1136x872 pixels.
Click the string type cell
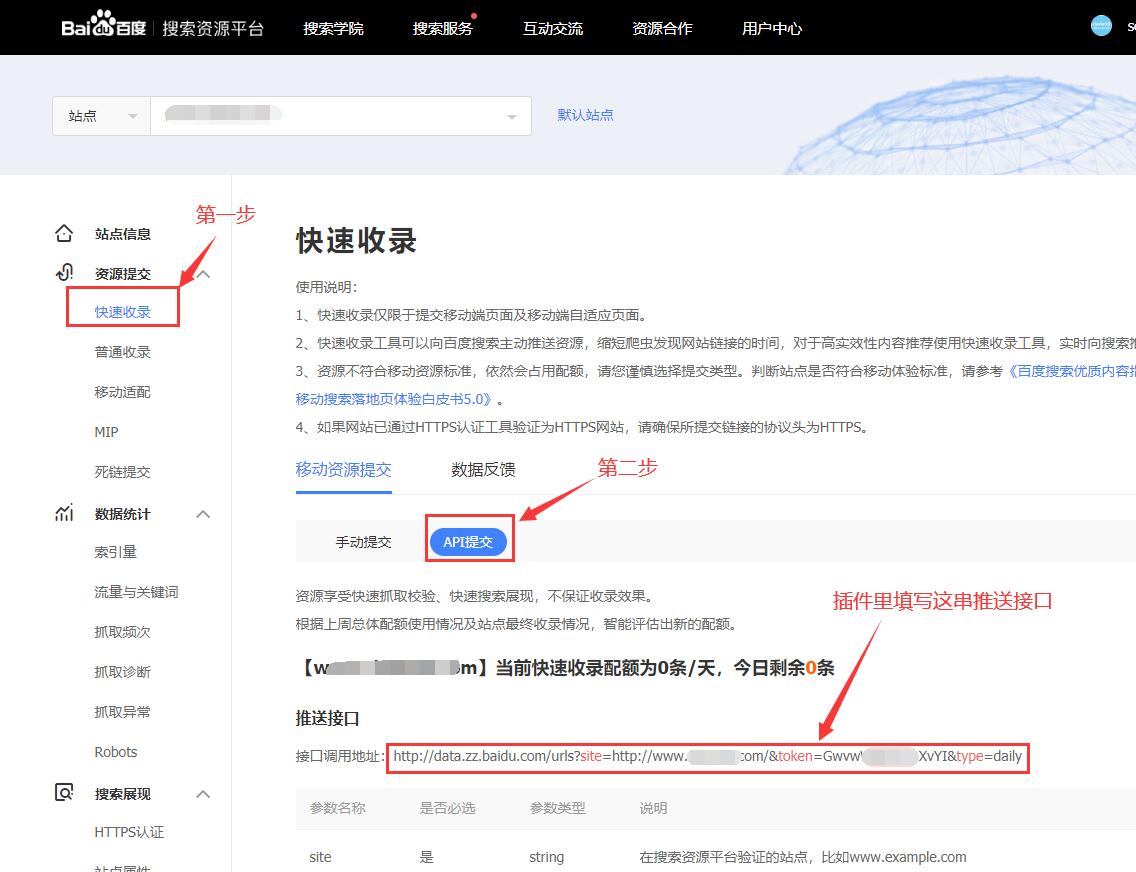pyautogui.click(x=546, y=857)
